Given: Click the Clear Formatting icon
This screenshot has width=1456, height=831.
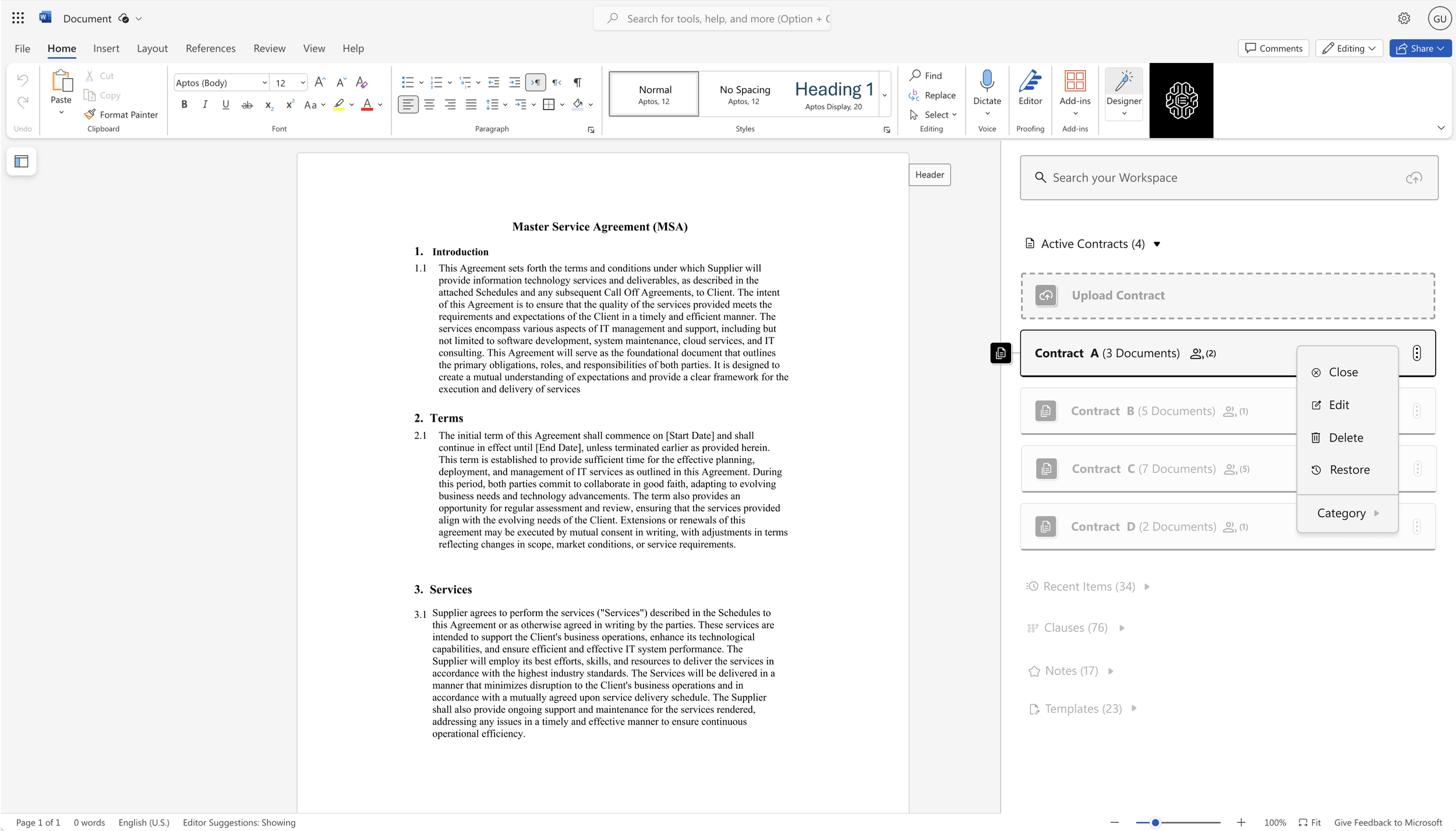Looking at the screenshot, I should [x=362, y=83].
